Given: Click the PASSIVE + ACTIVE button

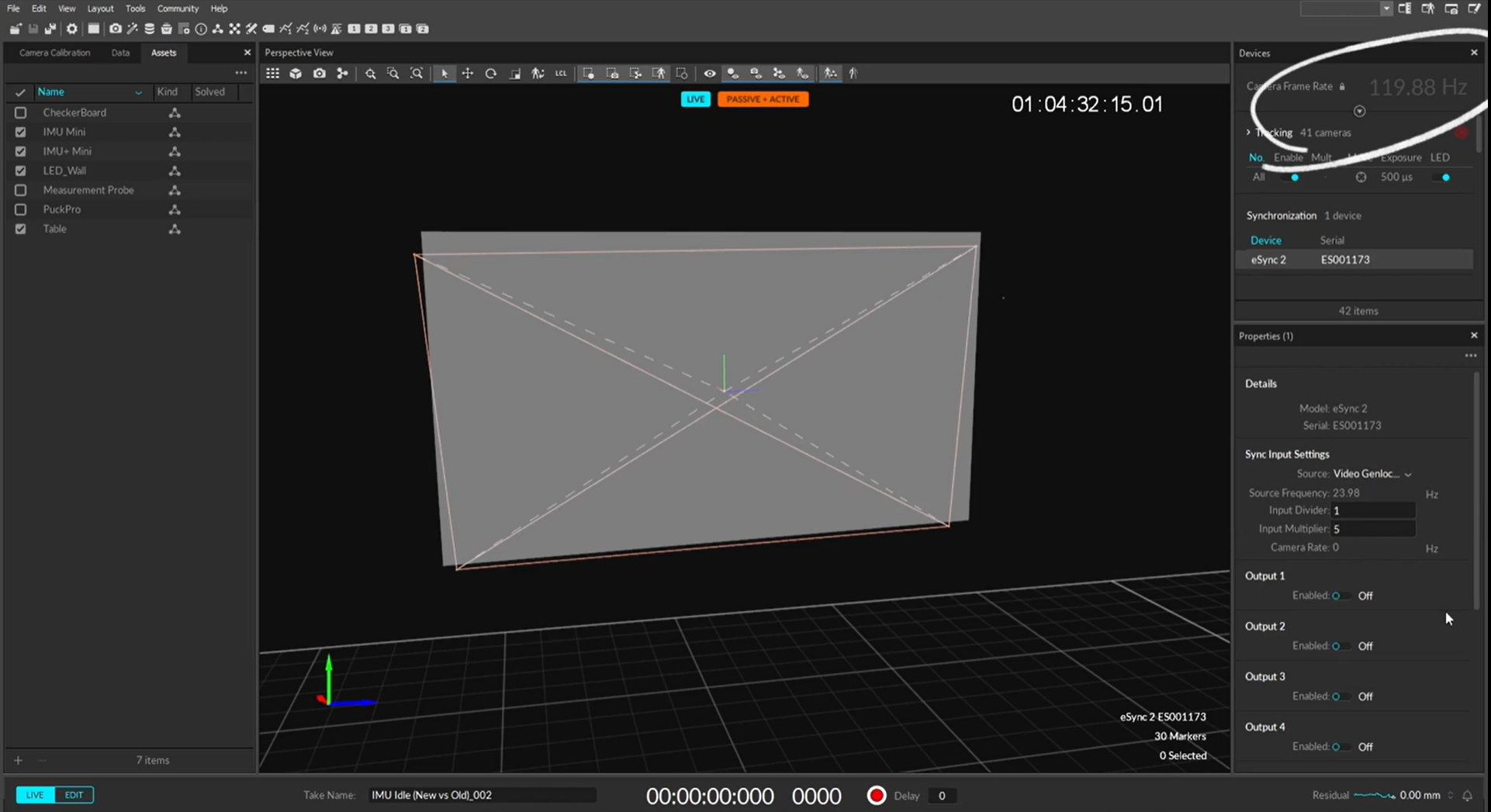Looking at the screenshot, I should [763, 99].
